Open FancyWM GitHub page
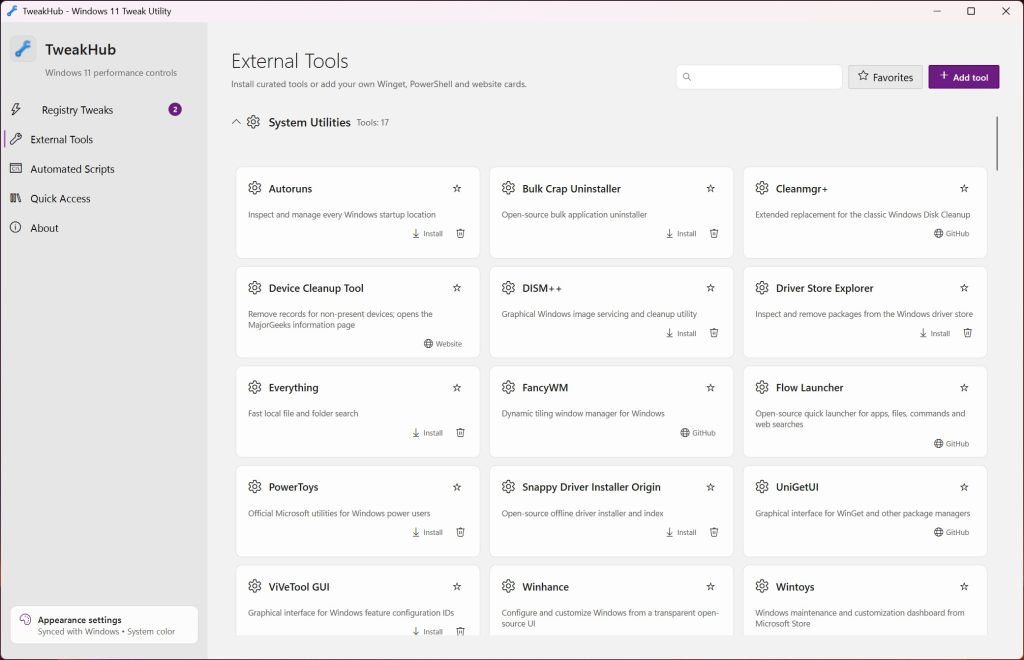The image size is (1024, 660). (697, 433)
